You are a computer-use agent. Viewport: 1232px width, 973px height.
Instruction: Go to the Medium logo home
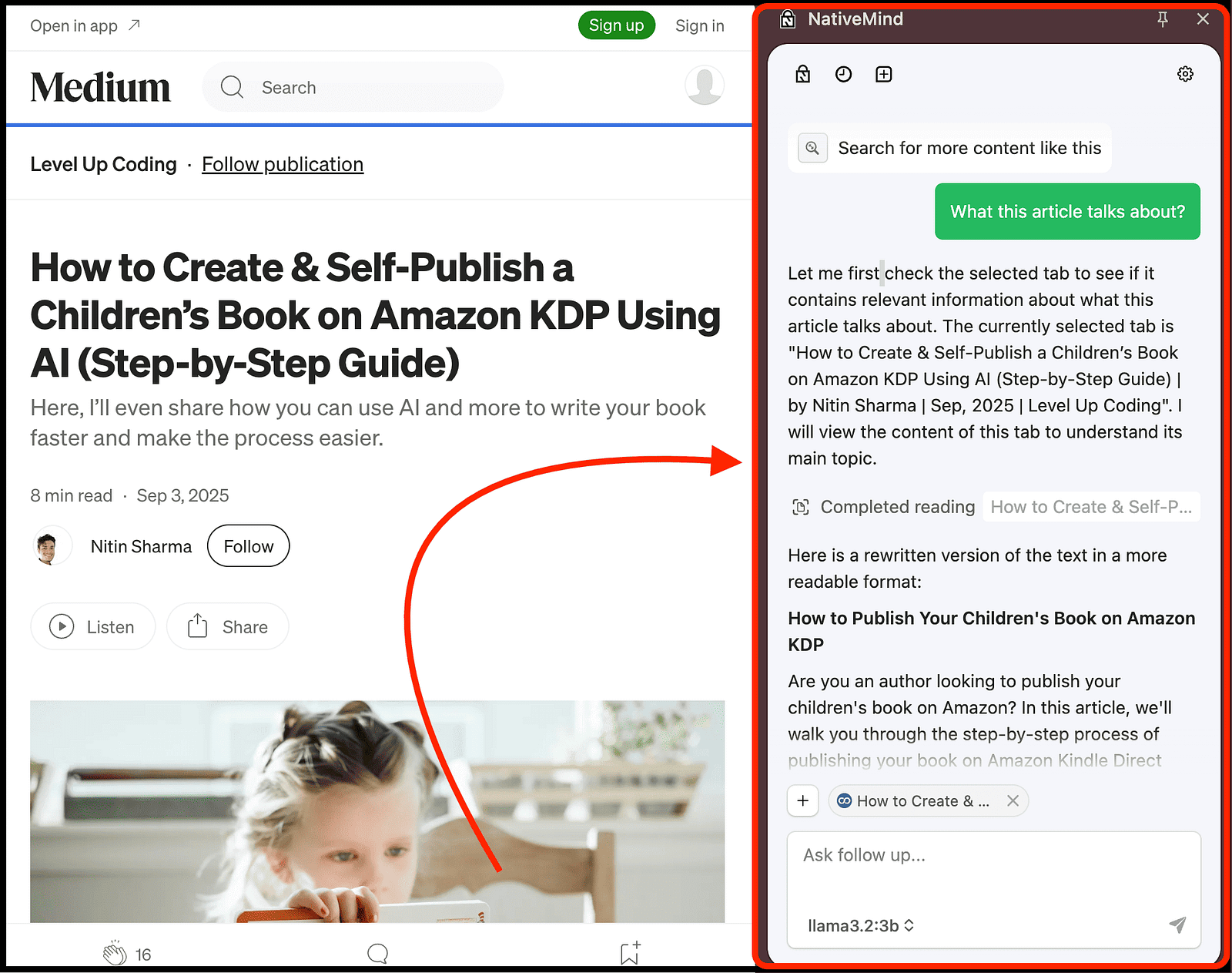100,87
